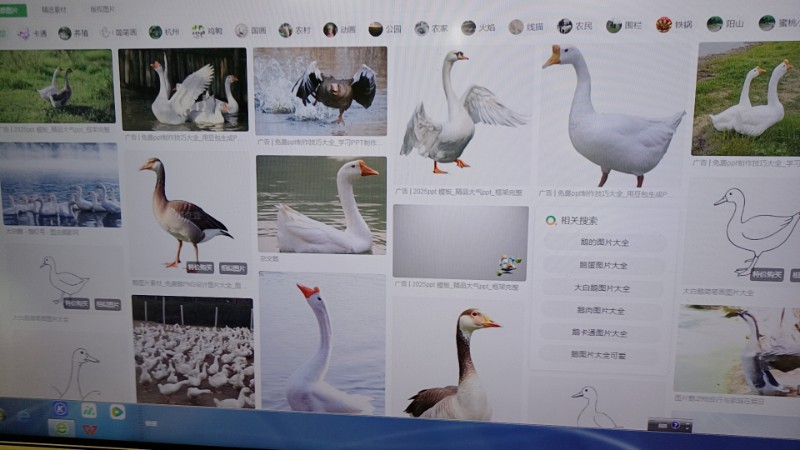The height and width of the screenshot is (450, 800).
Task: Click 特价购买 on the large goose outline sketch
Action: coord(767,274)
